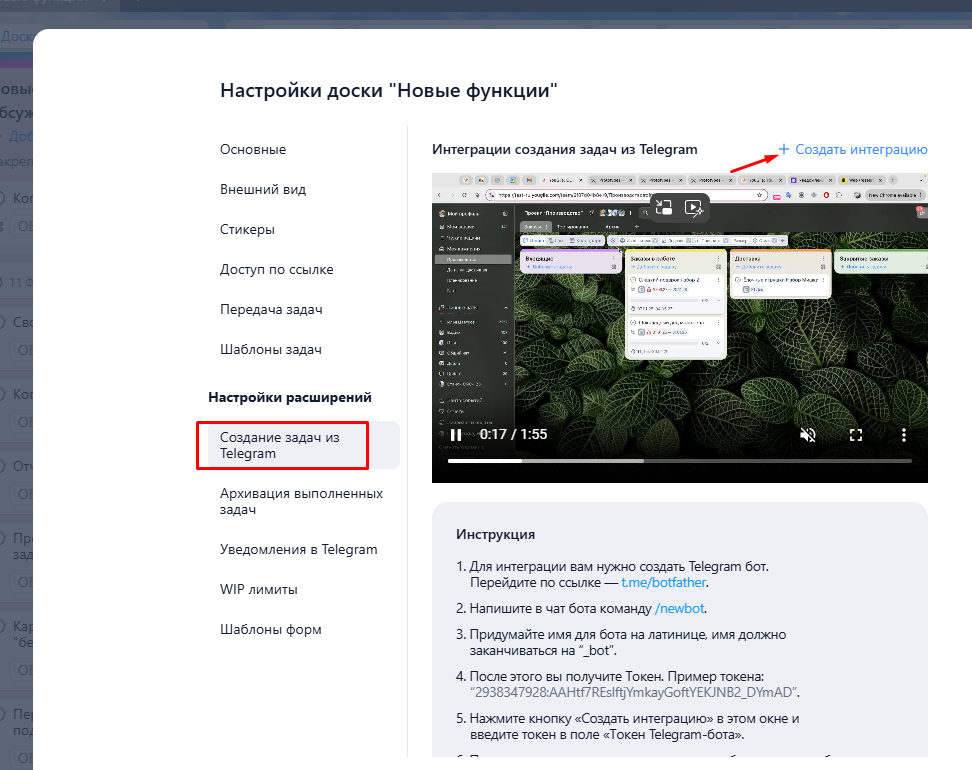Click the plus icon near Создать интеграцию
Viewport: 972px width, 770px height.
point(784,149)
